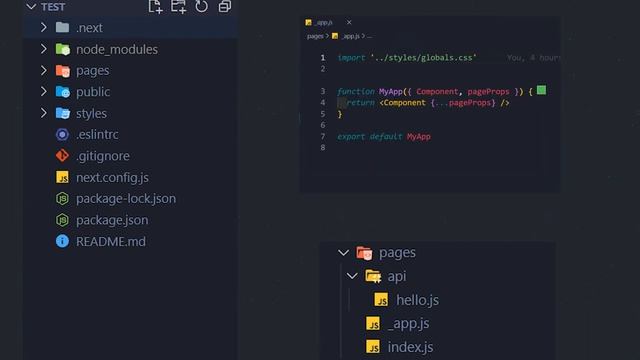Open the .eslintrc file

[97, 134]
